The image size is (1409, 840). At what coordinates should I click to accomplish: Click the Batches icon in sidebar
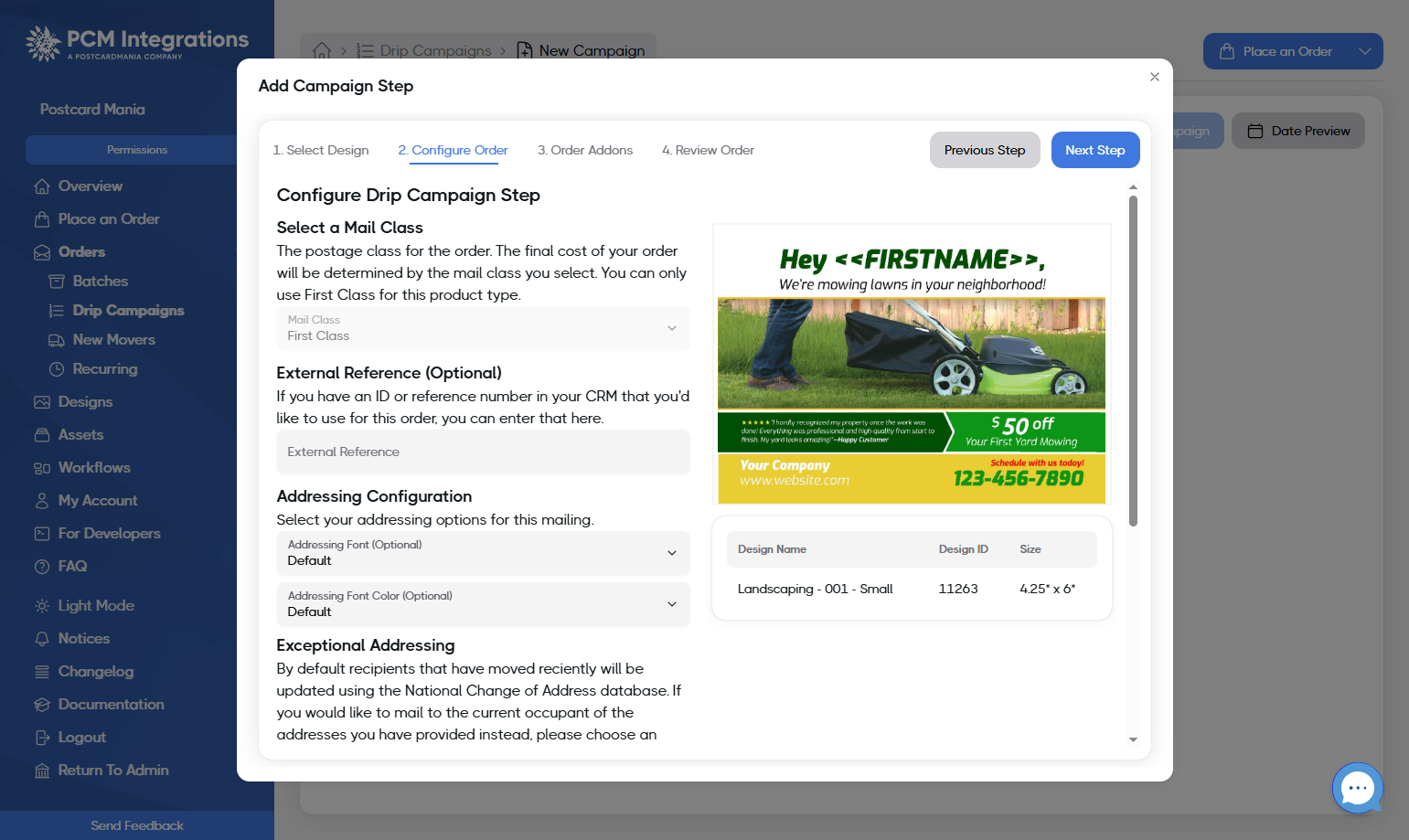[x=57, y=282]
